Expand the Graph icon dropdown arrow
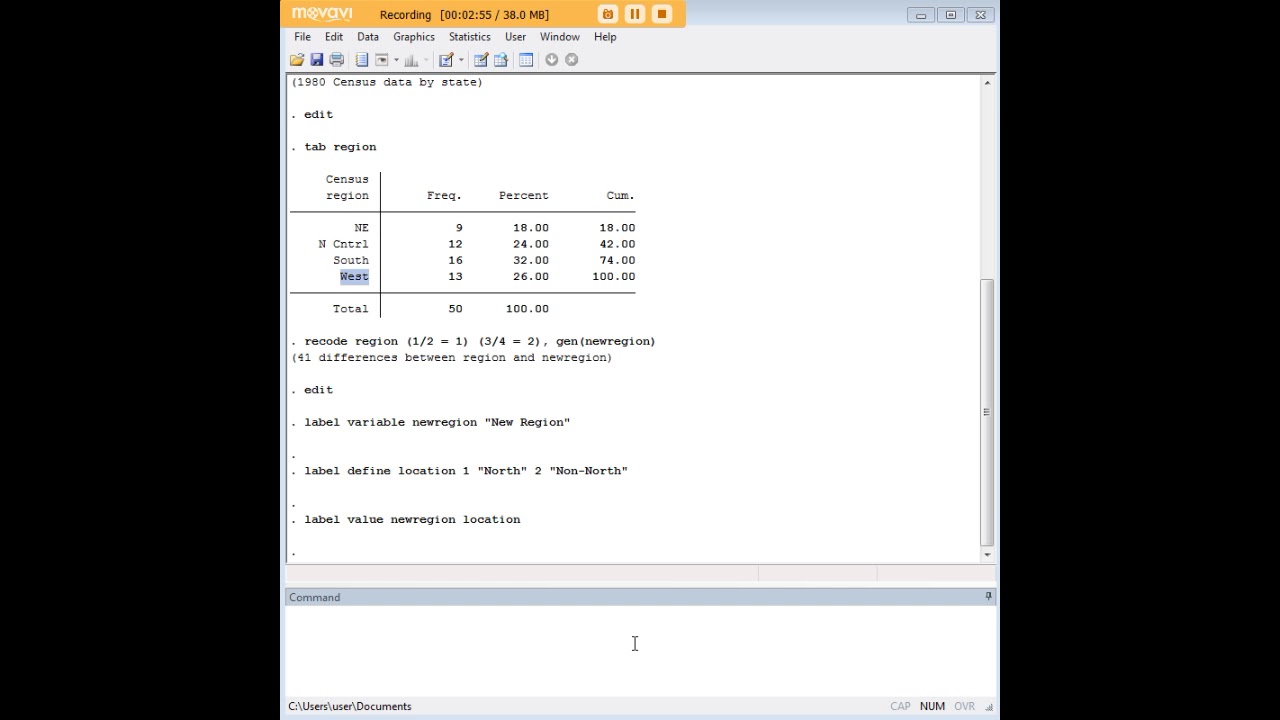The width and height of the screenshot is (1280, 720). [426, 60]
